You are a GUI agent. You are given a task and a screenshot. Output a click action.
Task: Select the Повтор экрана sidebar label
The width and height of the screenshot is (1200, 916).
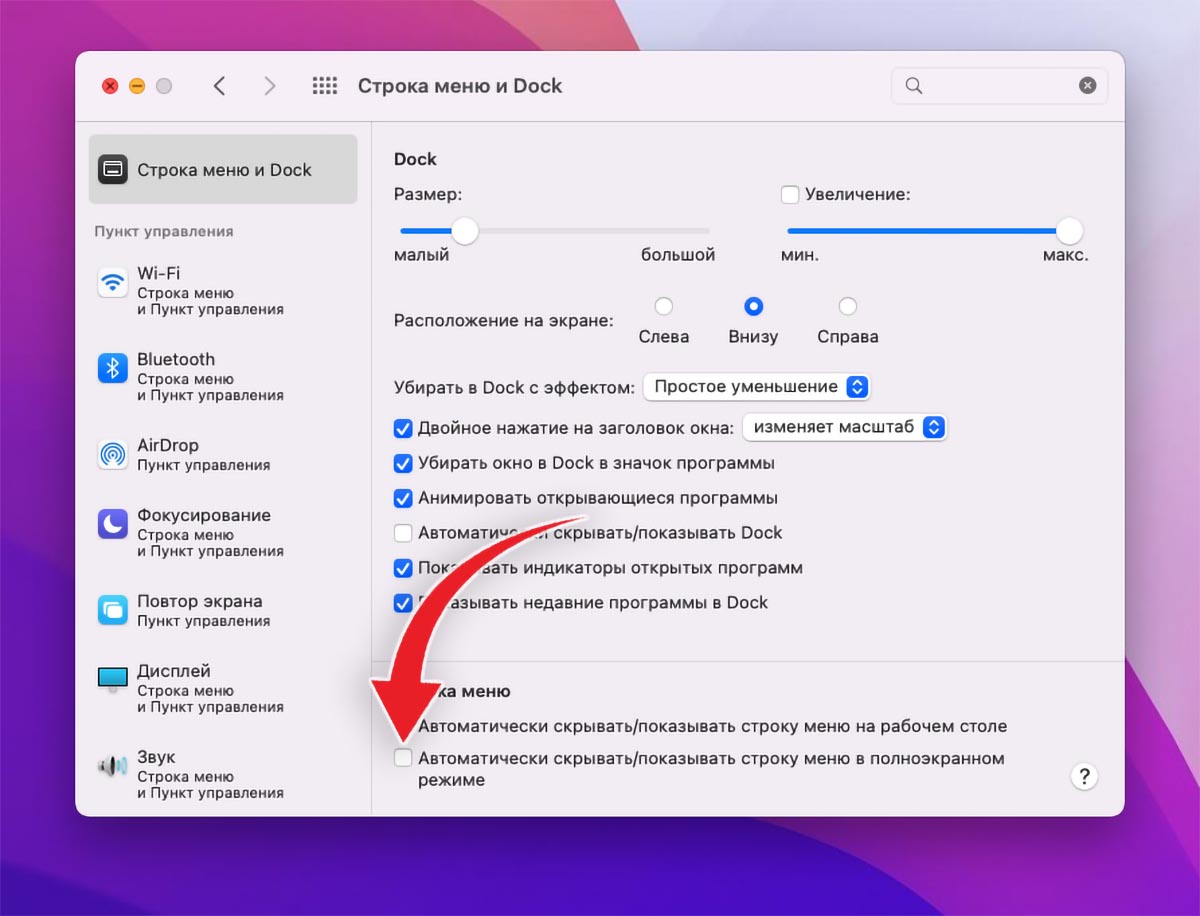click(x=200, y=601)
